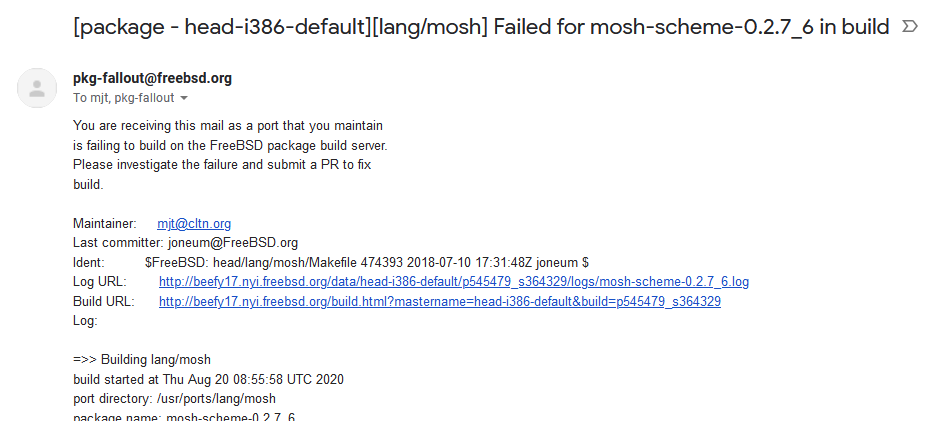Click the '=>> Building lang/mosh' line
The height and width of the screenshot is (421, 933).
click(x=142, y=360)
